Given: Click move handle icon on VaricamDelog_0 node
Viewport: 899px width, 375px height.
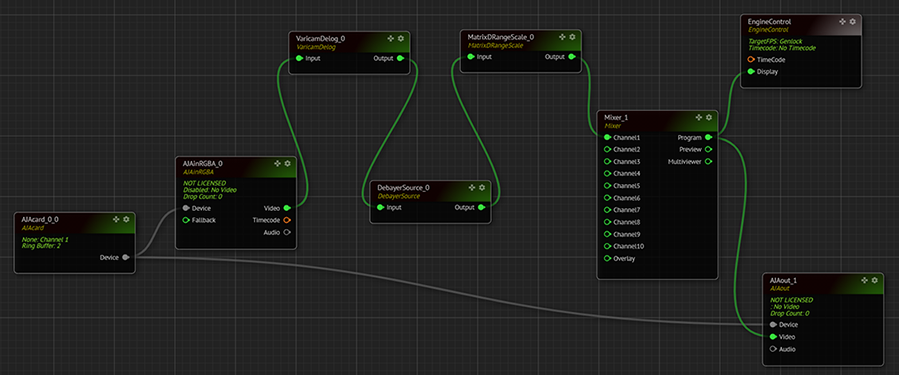Looking at the screenshot, I should click(x=390, y=38).
